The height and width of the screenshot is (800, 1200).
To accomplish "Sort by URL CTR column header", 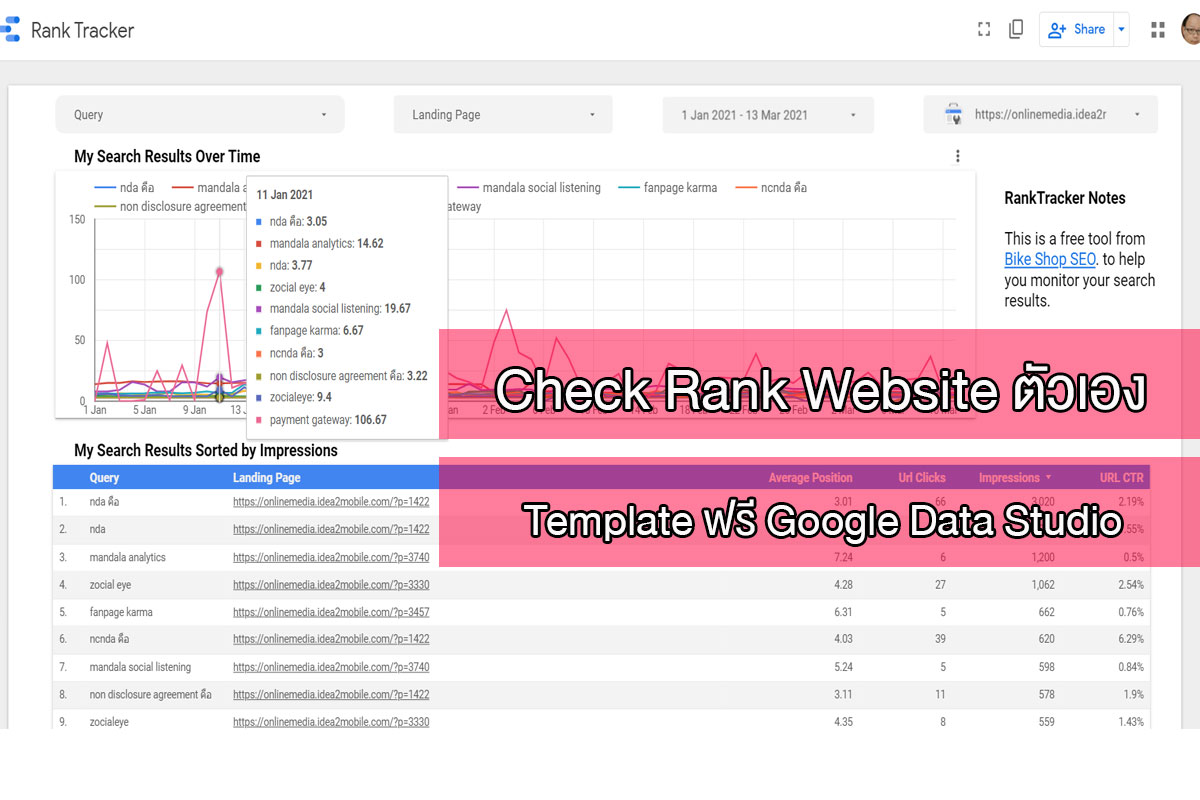I will (x=1122, y=478).
